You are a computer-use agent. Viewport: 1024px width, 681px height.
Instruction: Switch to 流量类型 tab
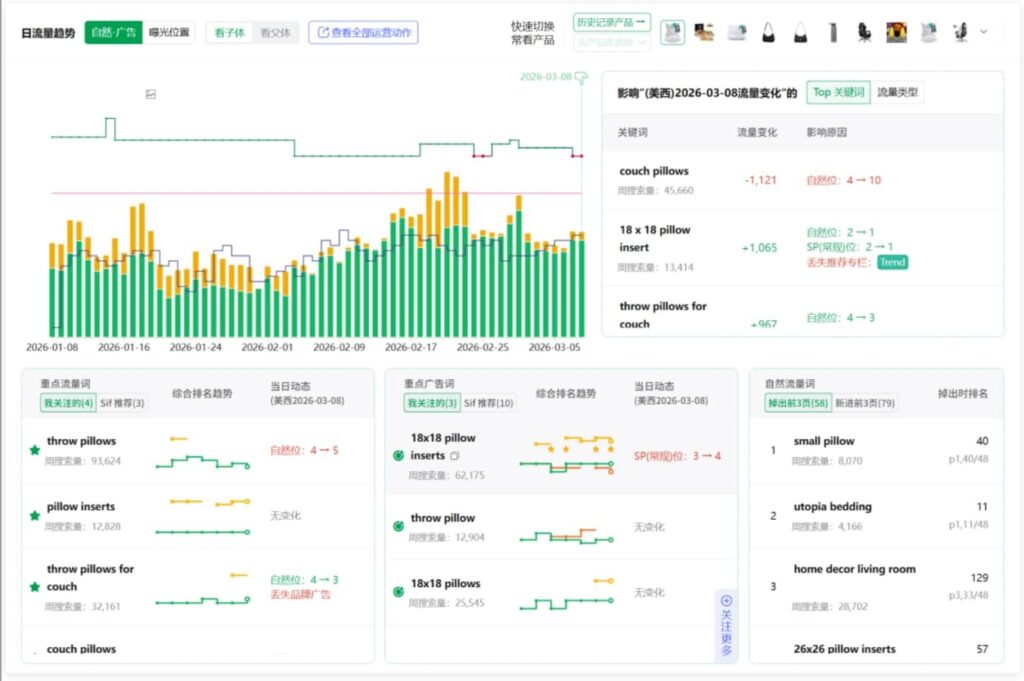898,93
